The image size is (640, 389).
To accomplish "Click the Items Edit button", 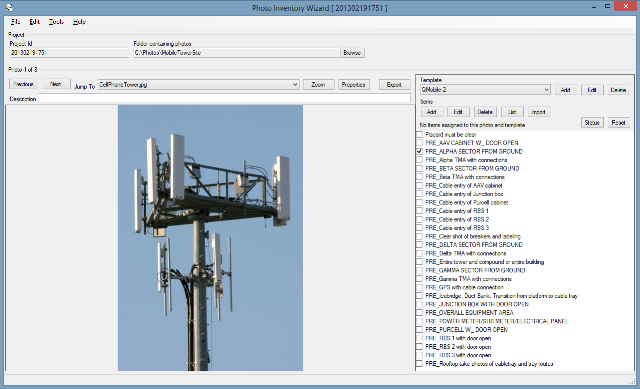I will 458,112.
